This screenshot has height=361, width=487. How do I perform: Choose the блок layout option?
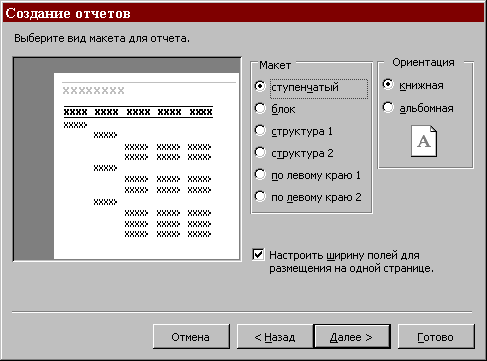pyautogui.click(x=260, y=108)
